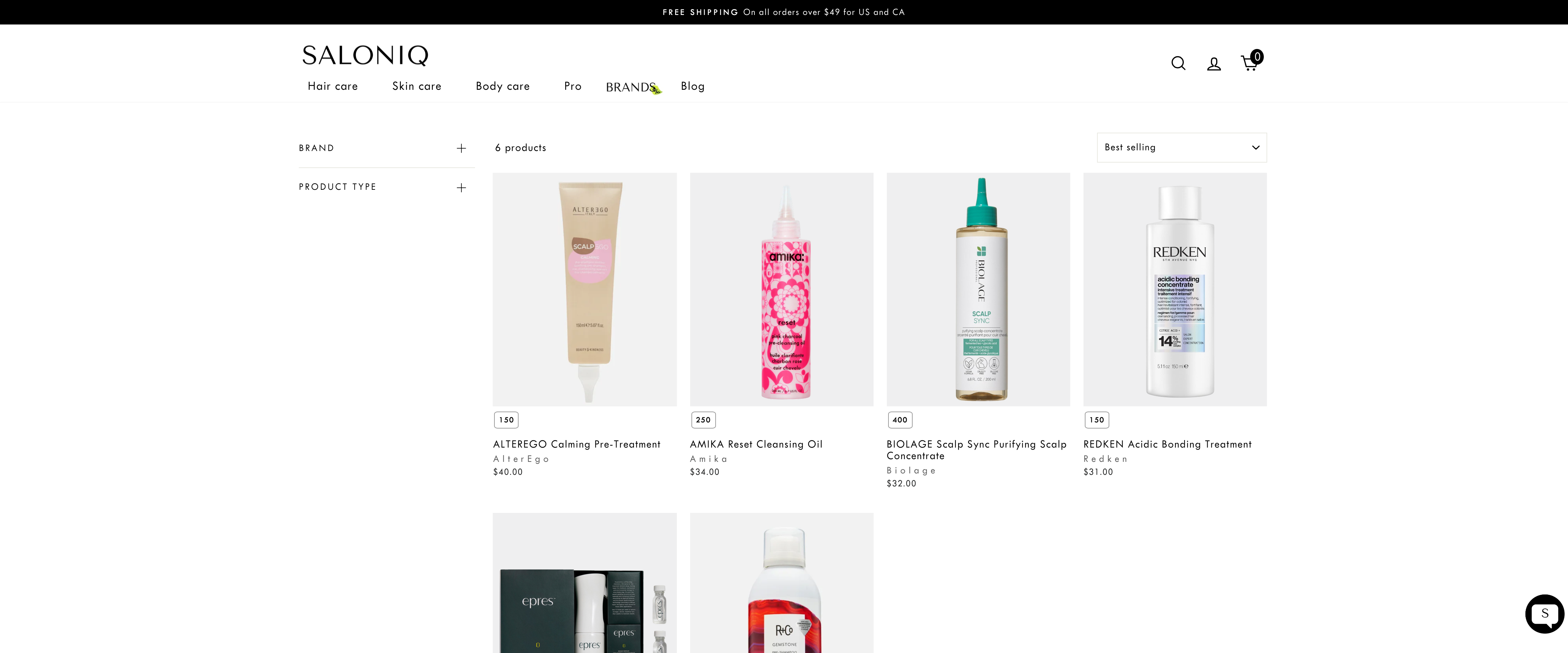This screenshot has width=1568, height=653.
Task: Open the Best selling sort dropdown
Action: click(1181, 147)
